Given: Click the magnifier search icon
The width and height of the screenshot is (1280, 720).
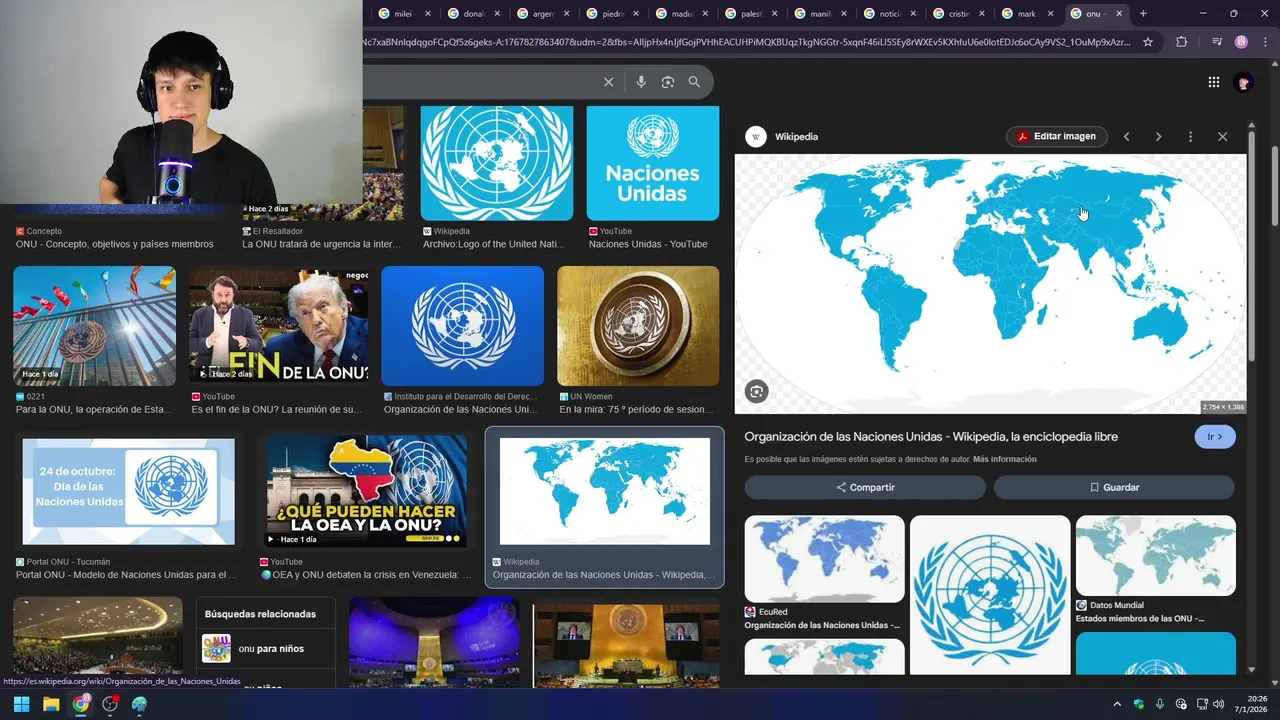Looking at the screenshot, I should click(x=694, y=82).
